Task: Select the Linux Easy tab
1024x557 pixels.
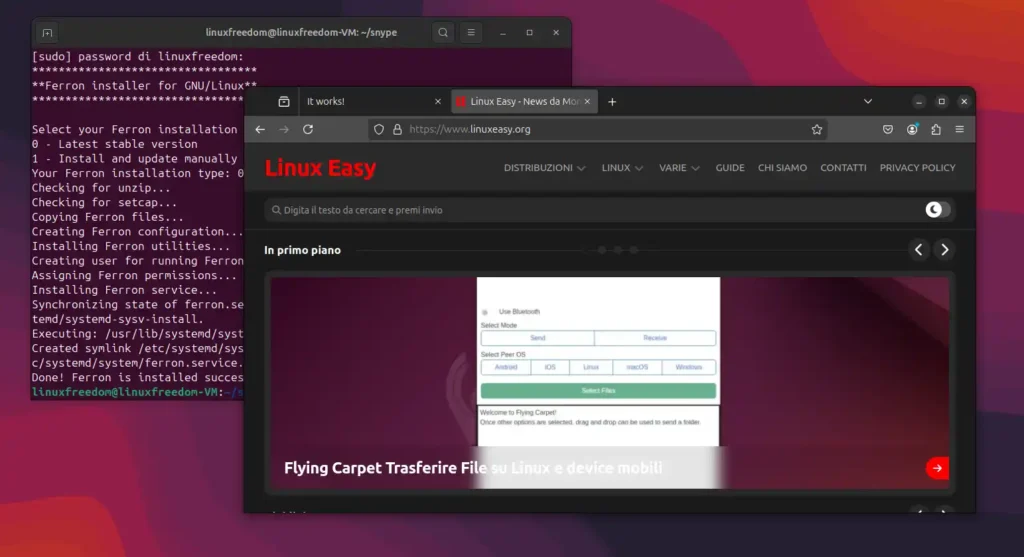Action: point(524,101)
